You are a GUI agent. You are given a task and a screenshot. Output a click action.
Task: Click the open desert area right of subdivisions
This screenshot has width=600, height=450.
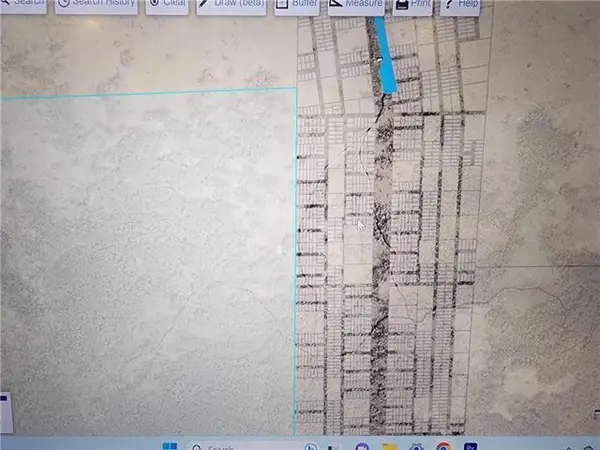click(x=540, y=200)
